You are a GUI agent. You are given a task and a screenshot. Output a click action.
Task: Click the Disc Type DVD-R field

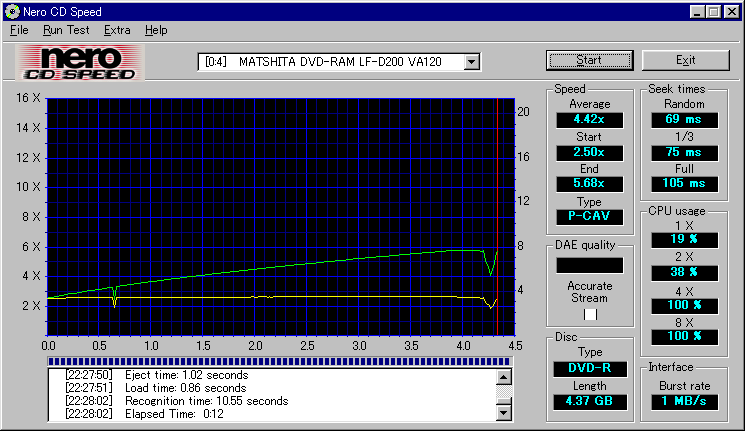coord(589,368)
